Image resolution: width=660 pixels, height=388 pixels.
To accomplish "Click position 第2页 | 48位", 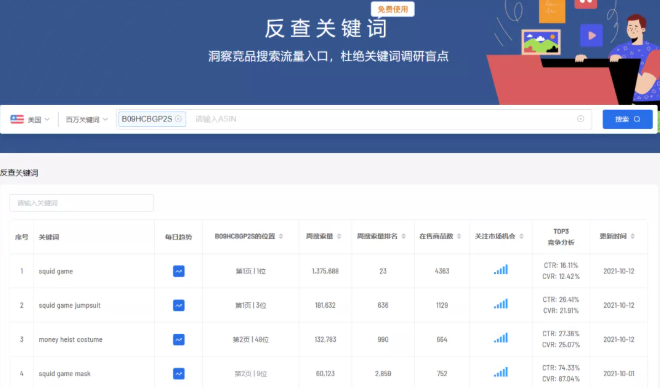I will click(x=251, y=340).
